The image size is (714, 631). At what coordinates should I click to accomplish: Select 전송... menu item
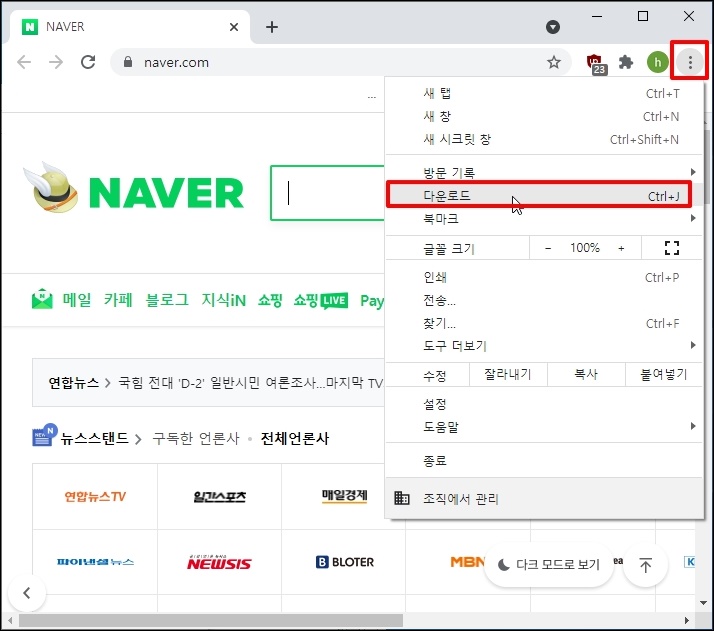pos(544,300)
